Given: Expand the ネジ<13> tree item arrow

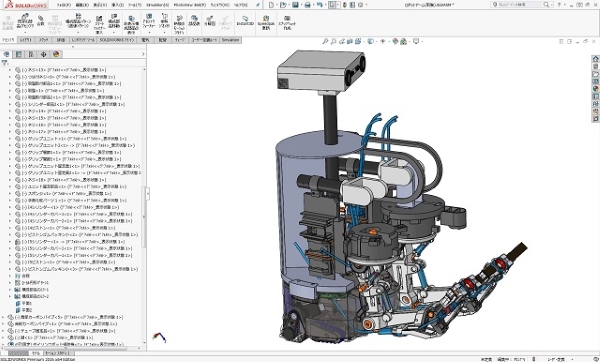Looking at the screenshot, I should [x=10, y=70].
